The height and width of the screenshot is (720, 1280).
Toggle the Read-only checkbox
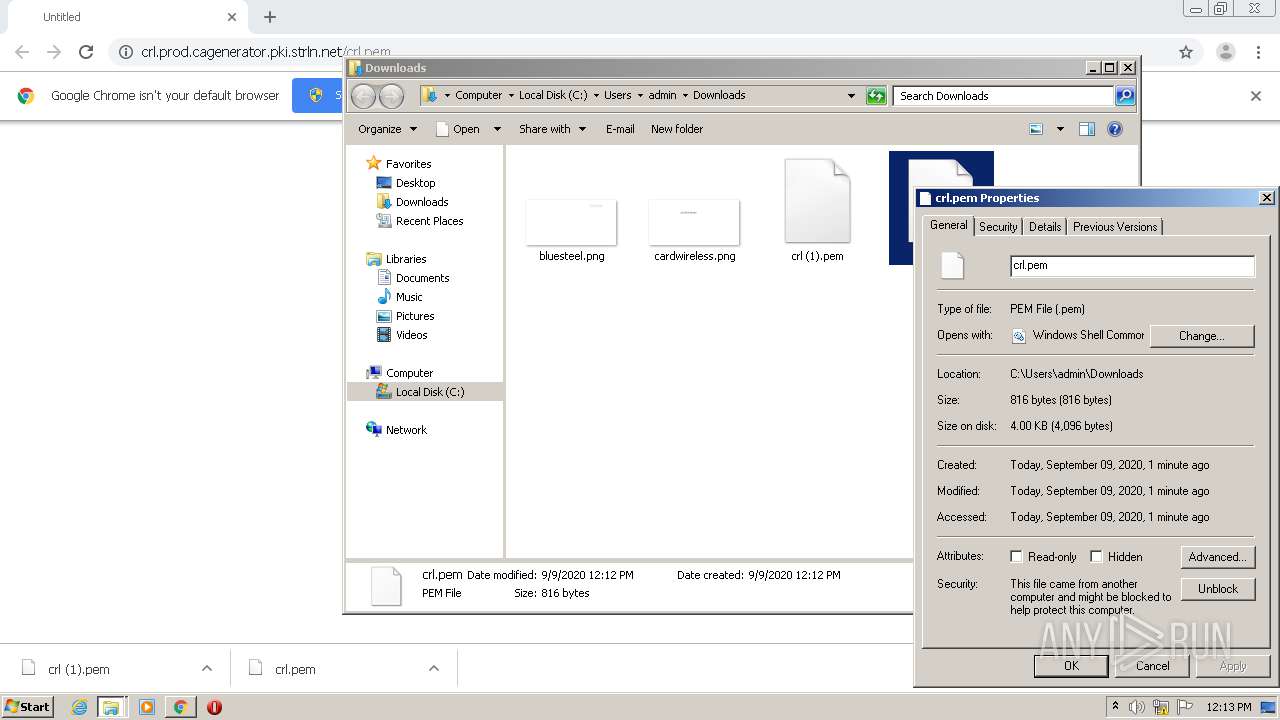point(1016,557)
